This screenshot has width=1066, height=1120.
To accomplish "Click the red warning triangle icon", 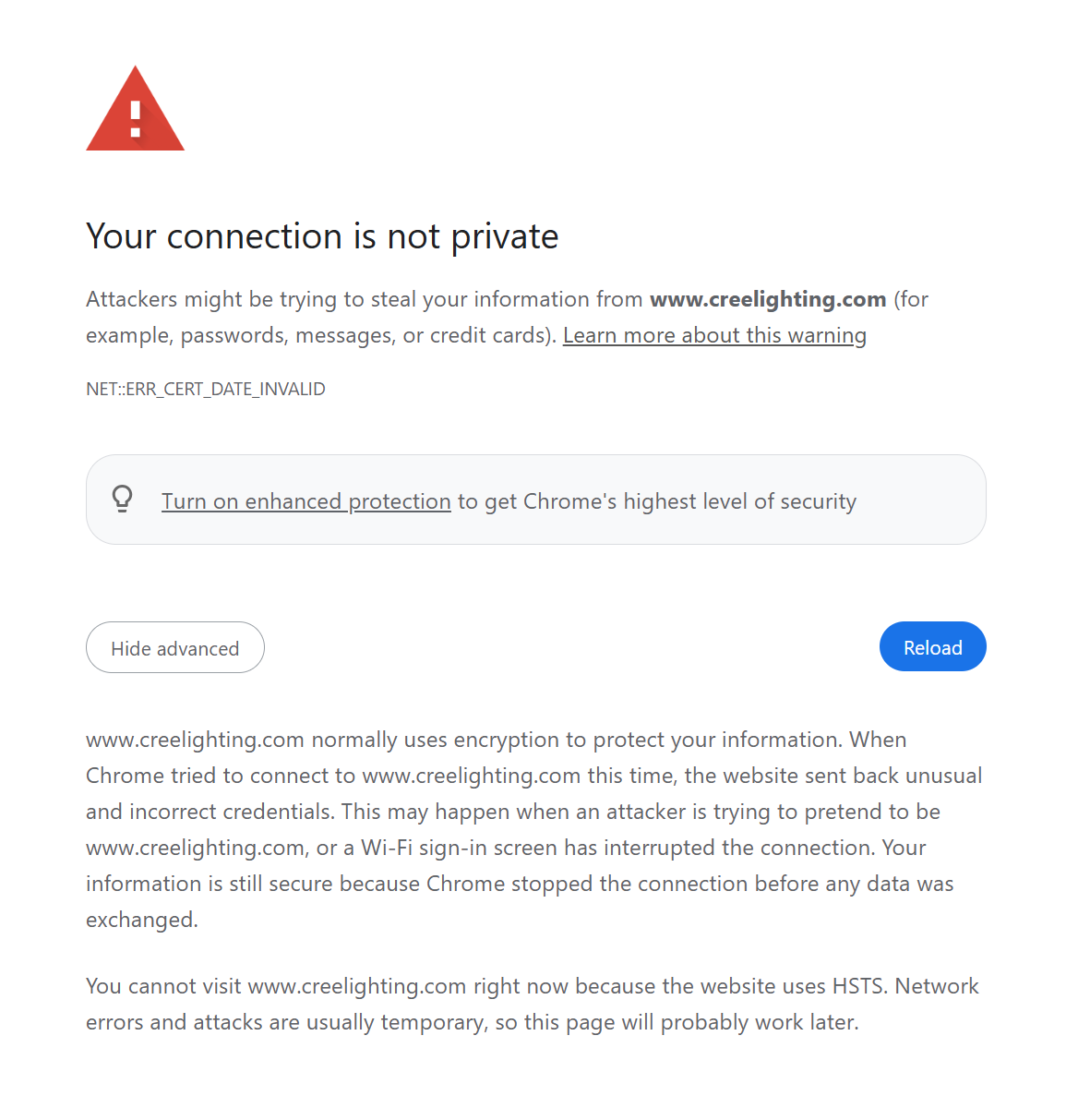I will tap(135, 112).
